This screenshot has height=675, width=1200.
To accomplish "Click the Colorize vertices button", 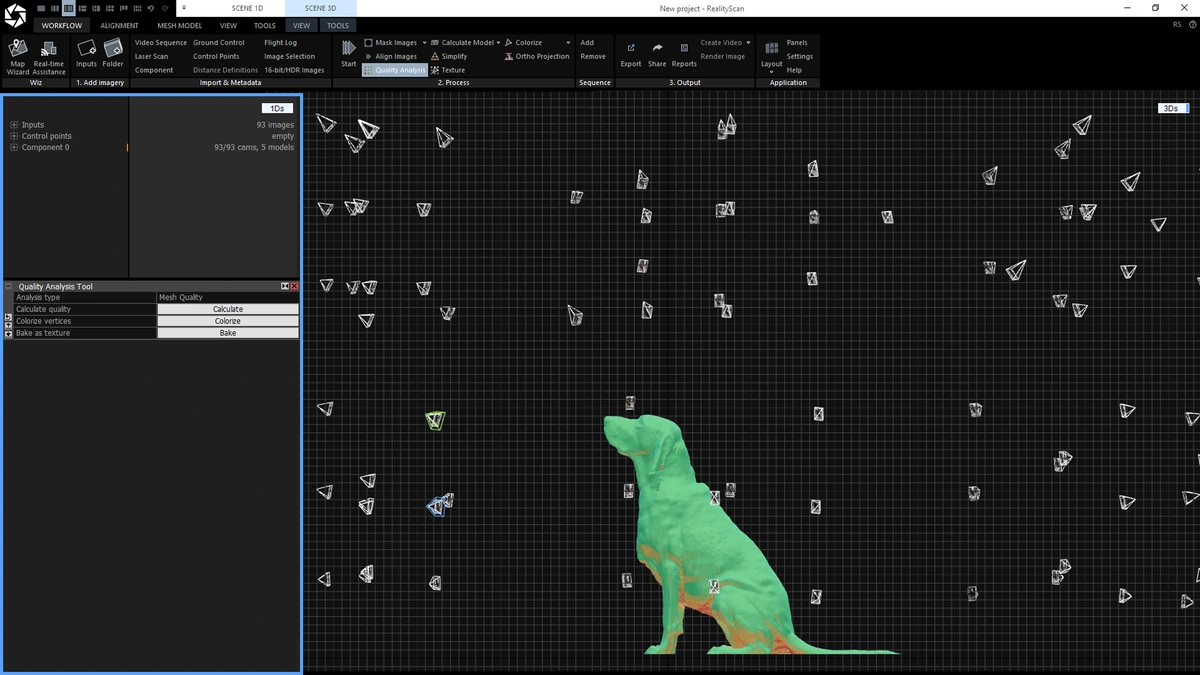I will point(227,321).
